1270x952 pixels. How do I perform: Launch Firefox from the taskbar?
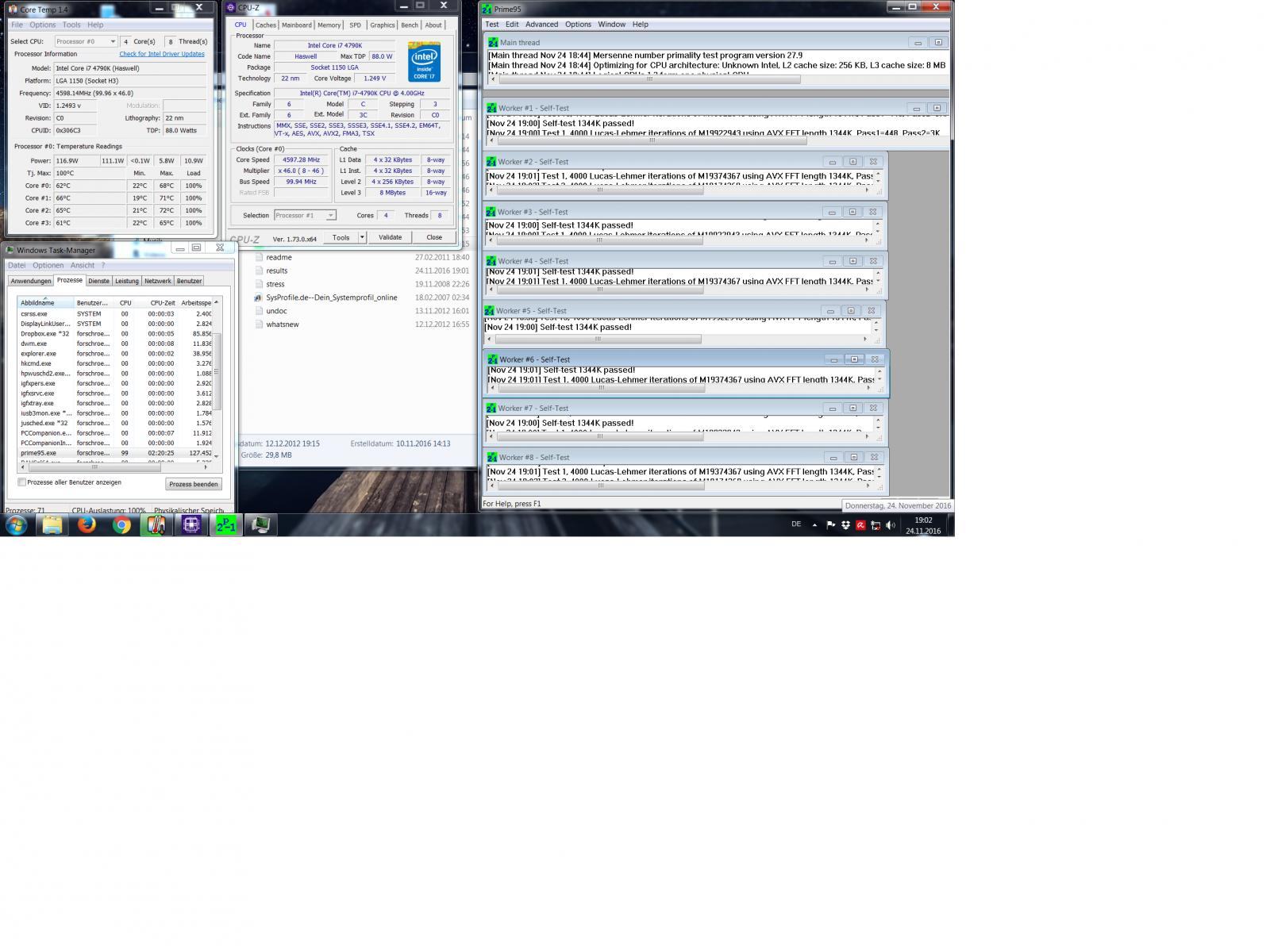87,524
